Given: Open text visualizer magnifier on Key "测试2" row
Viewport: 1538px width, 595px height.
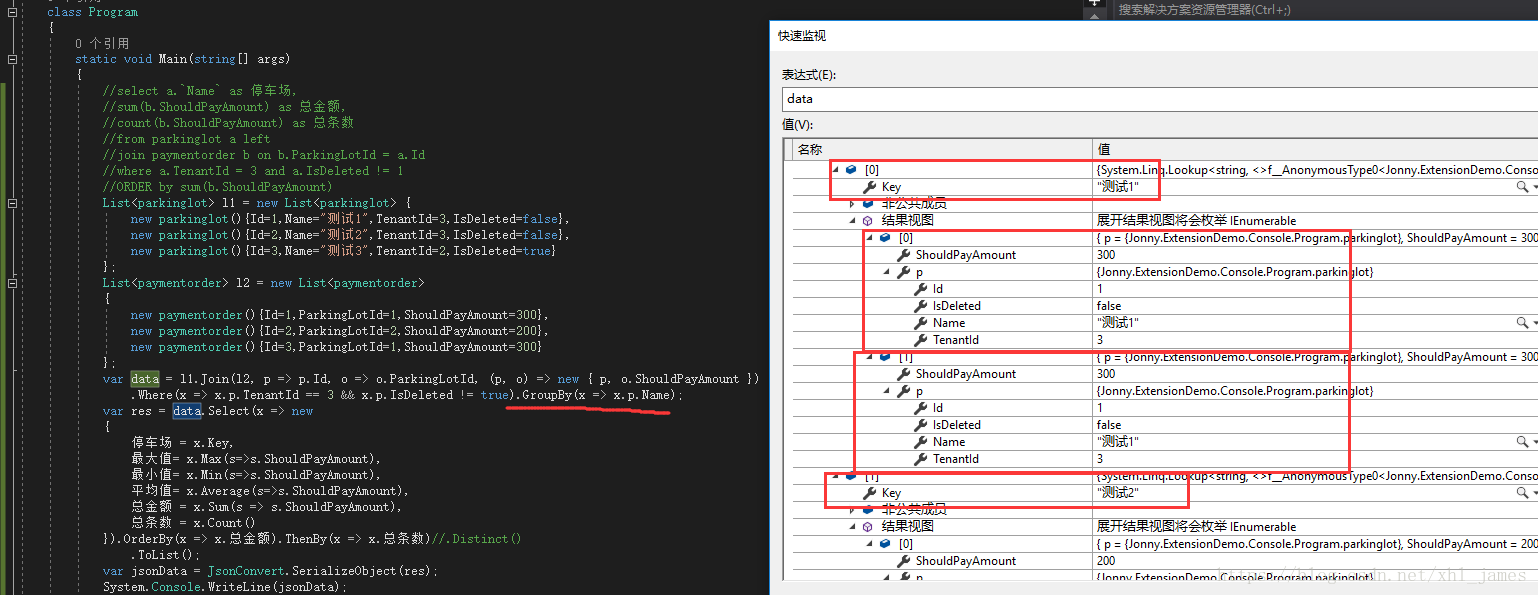Looking at the screenshot, I should [1522, 493].
